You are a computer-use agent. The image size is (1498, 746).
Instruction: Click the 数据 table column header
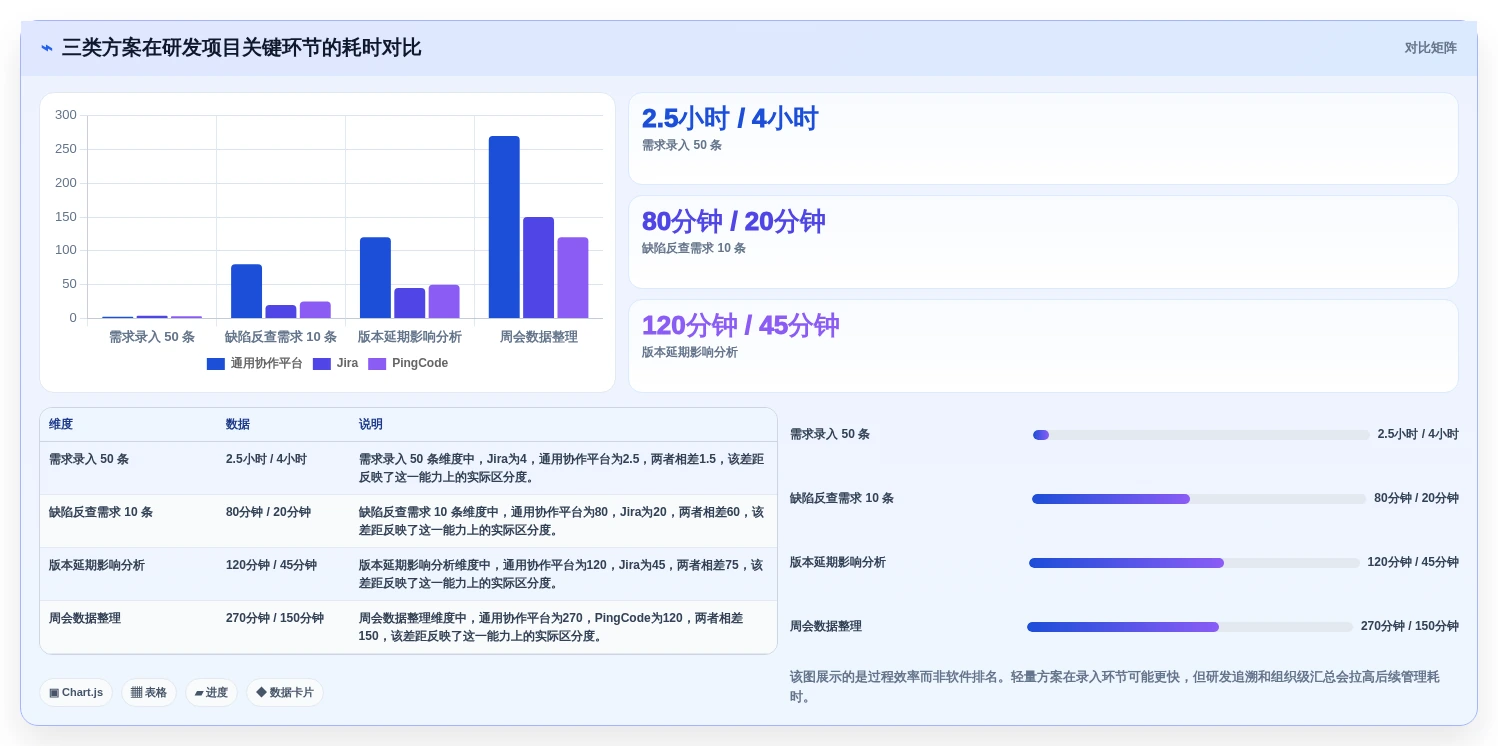238,425
